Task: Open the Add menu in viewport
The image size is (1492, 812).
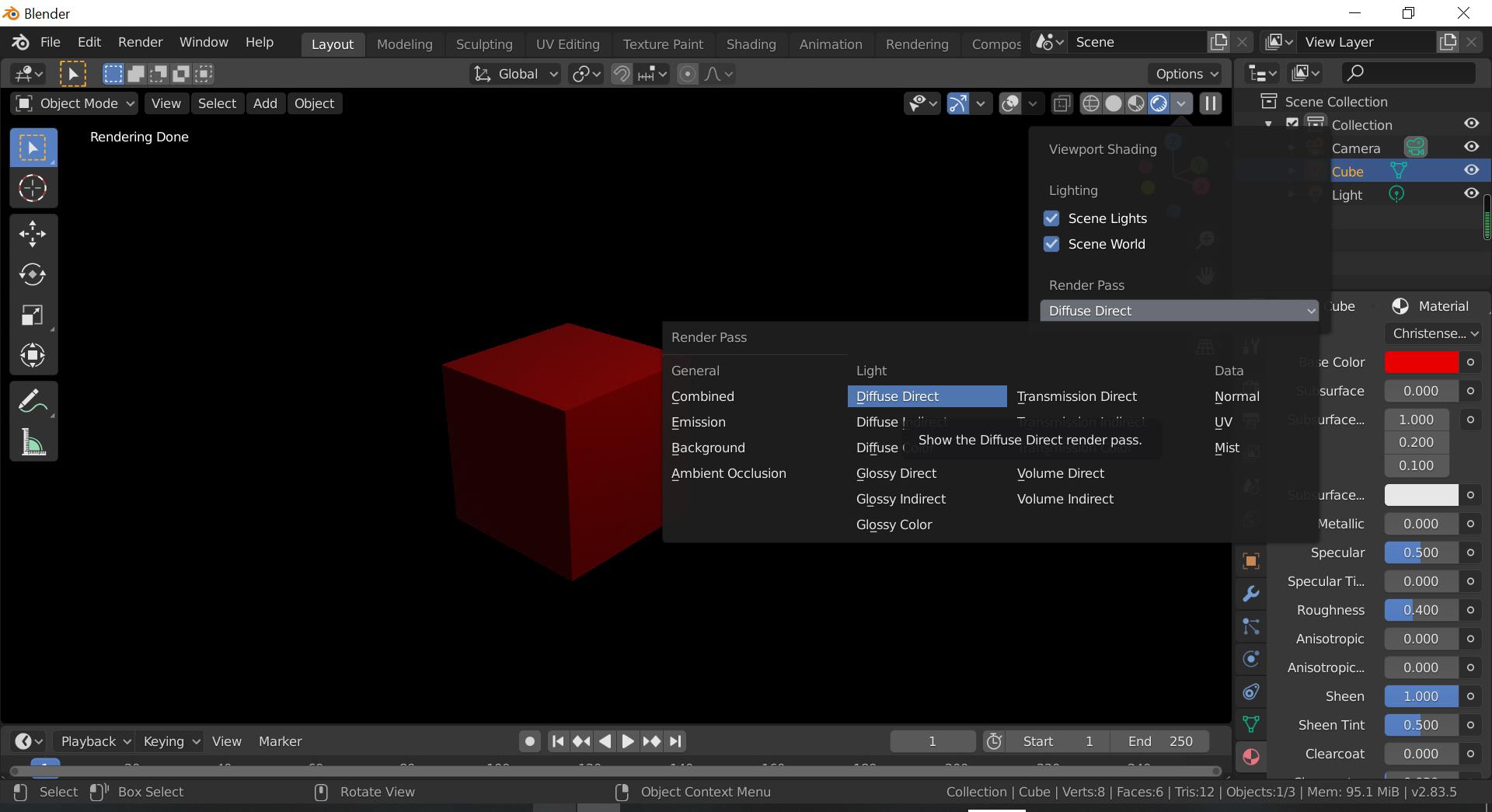Action: coord(265,103)
